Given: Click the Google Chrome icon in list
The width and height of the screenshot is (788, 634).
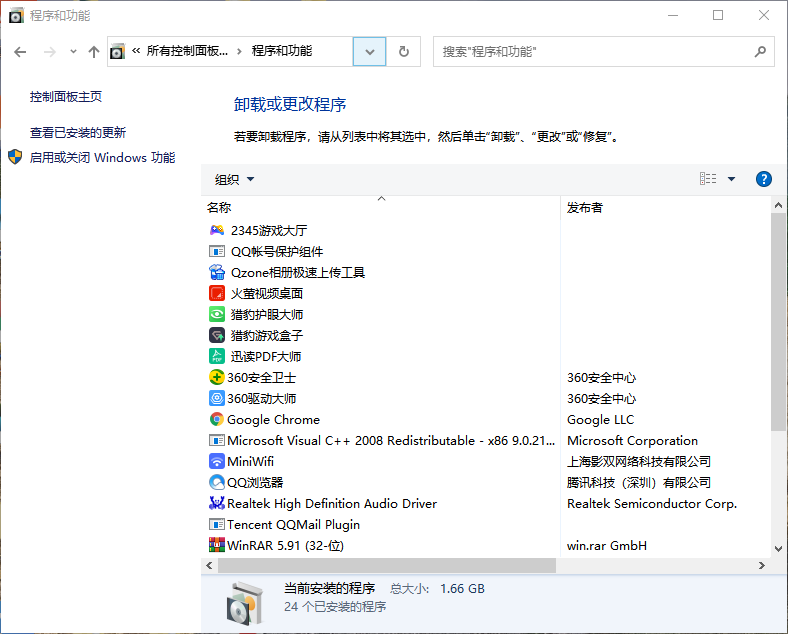Looking at the screenshot, I should [x=216, y=420].
